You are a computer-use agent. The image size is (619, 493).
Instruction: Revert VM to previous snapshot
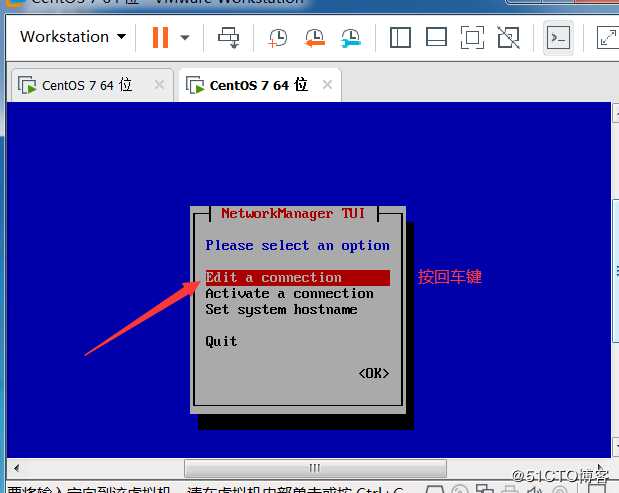(x=315, y=38)
